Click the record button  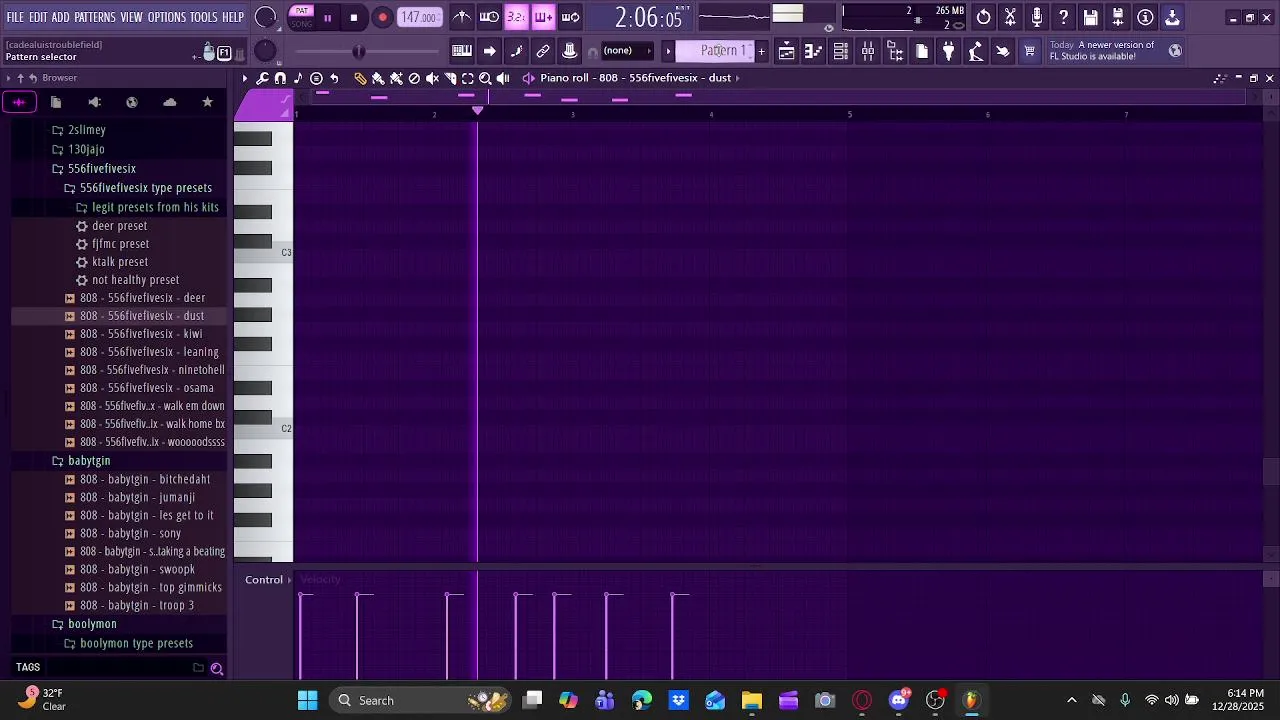tap(382, 17)
